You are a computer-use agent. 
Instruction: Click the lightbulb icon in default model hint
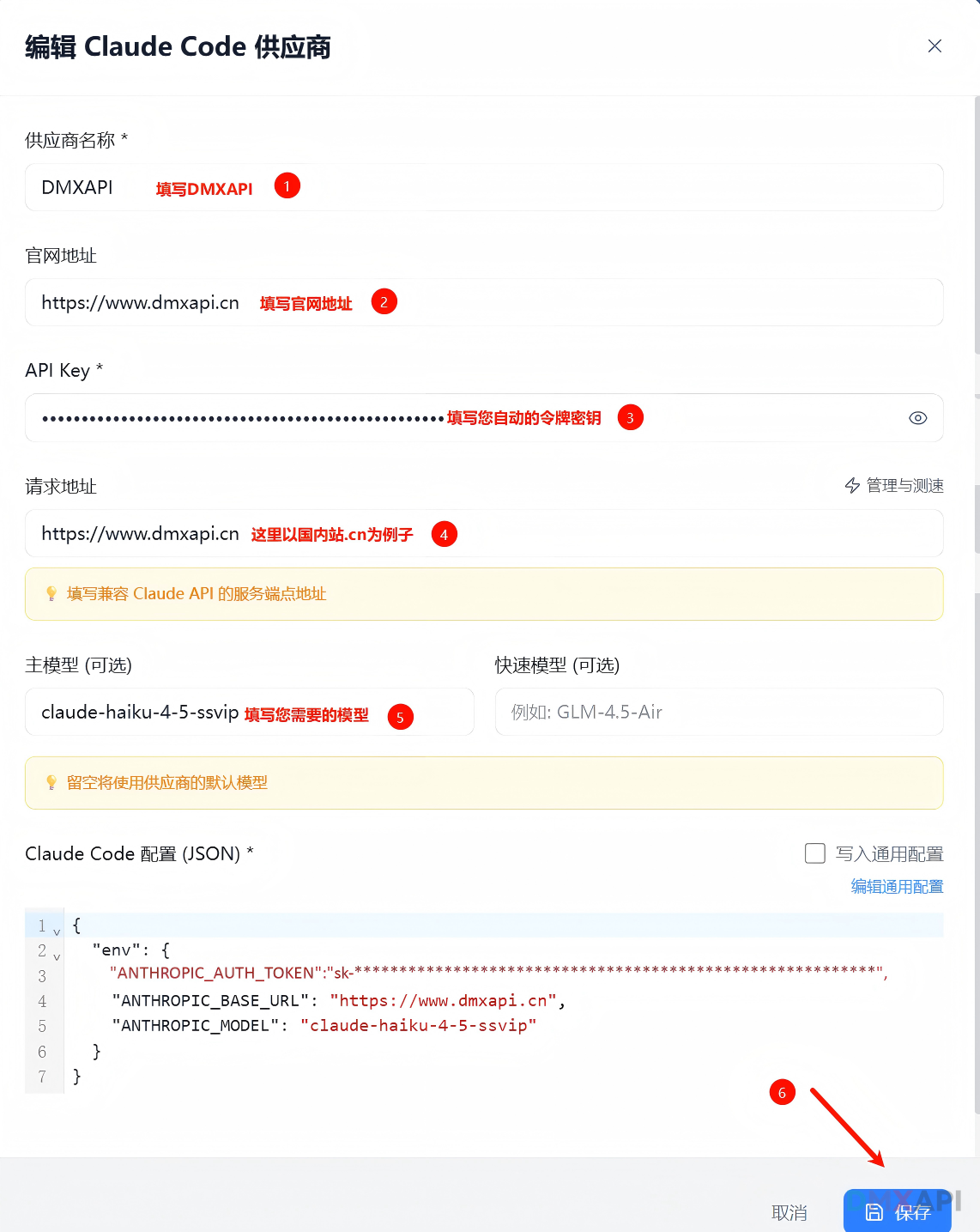pos(51,783)
